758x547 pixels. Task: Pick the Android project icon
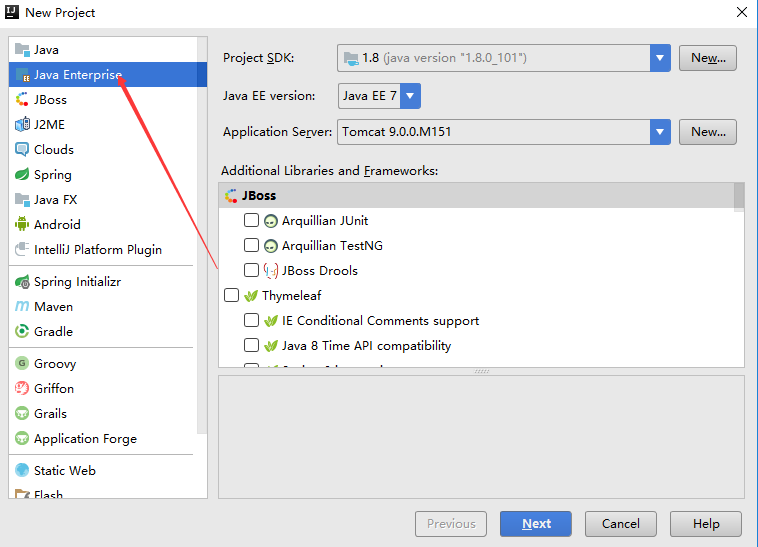22,225
